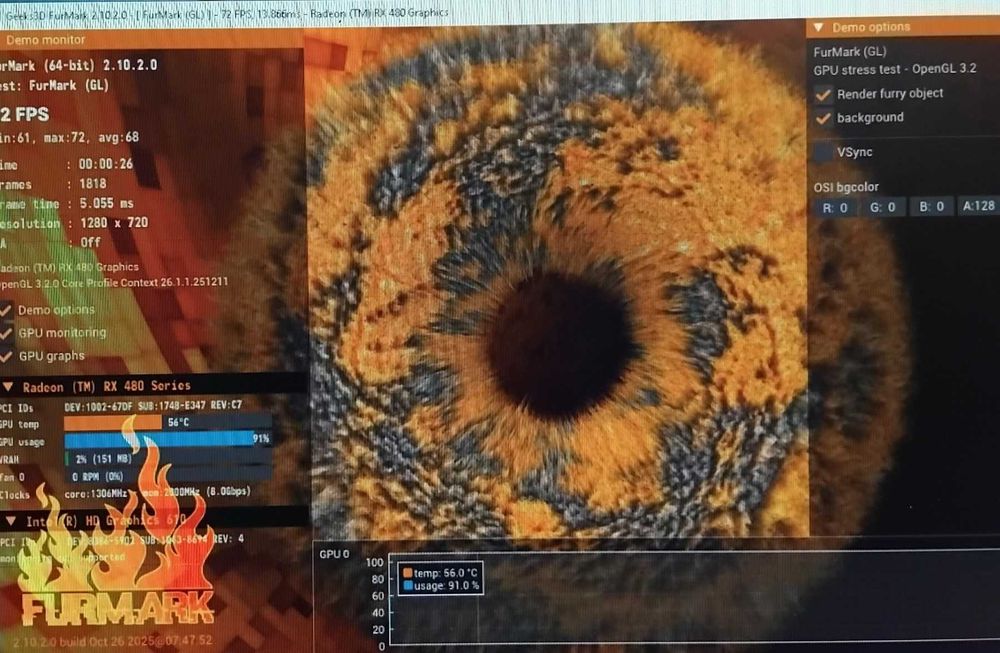Viewport: 1000px width, 653px height.
Task: Set the OSI bgcolor G value field
Action: pyautogui.click(x=883, y=207)
